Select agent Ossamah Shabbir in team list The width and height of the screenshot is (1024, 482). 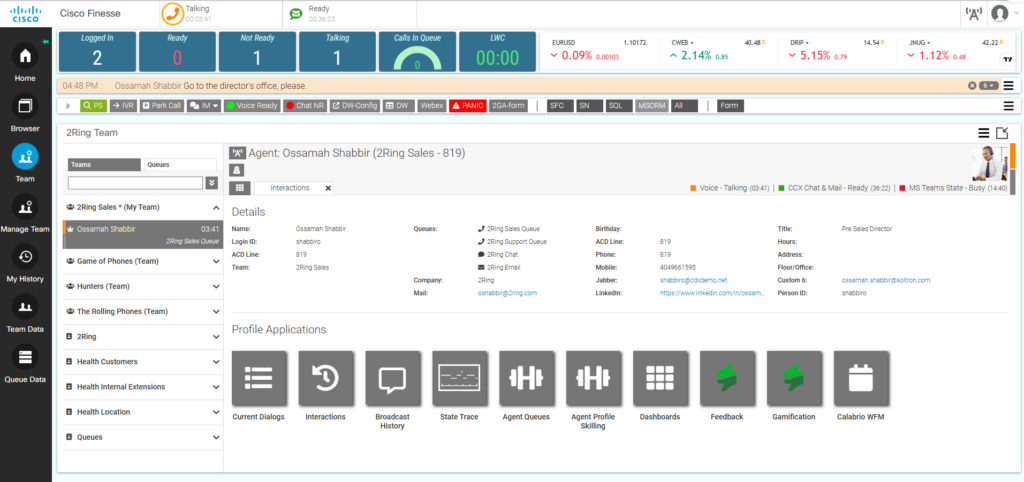tap(142, 234)
